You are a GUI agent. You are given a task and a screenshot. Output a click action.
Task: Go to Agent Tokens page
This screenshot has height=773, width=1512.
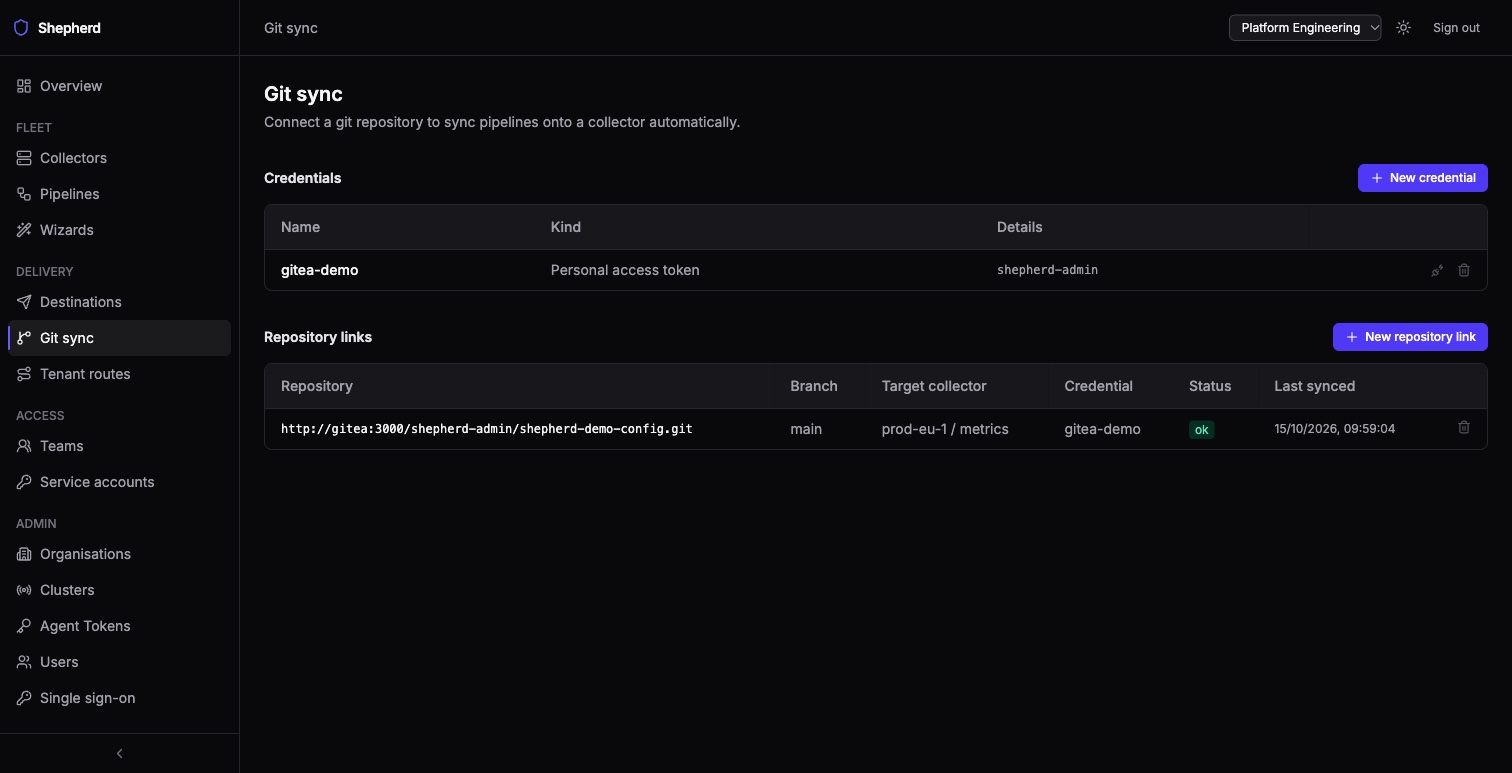pos(119,626)
